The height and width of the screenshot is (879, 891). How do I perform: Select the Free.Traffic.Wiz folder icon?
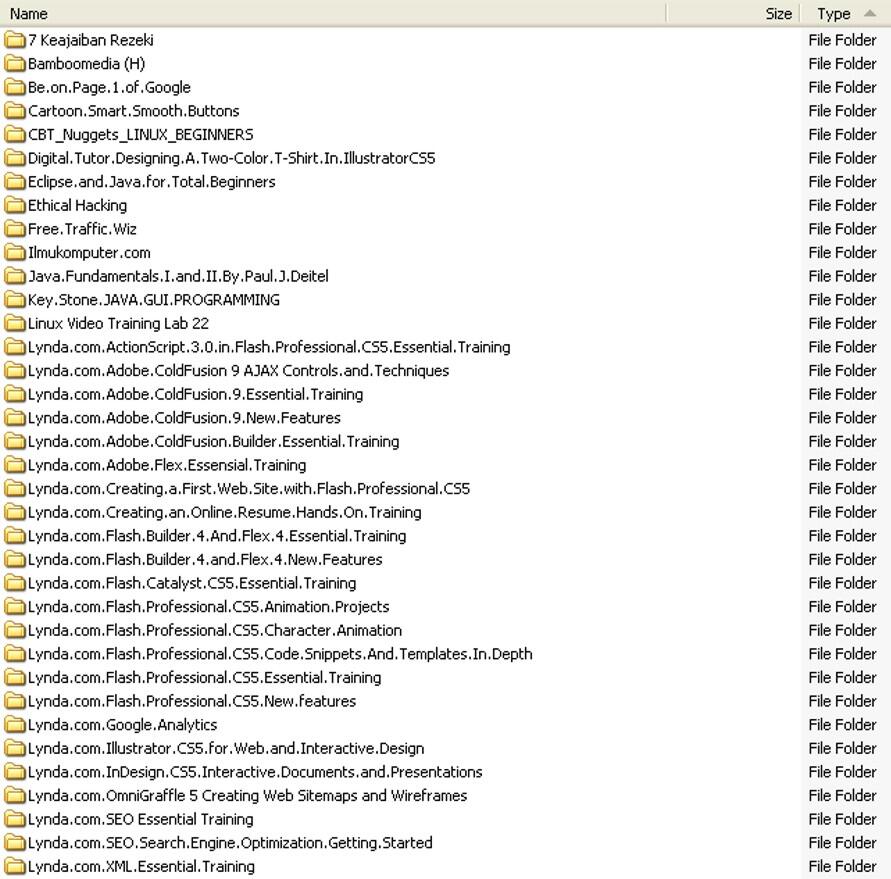[15, 229]
